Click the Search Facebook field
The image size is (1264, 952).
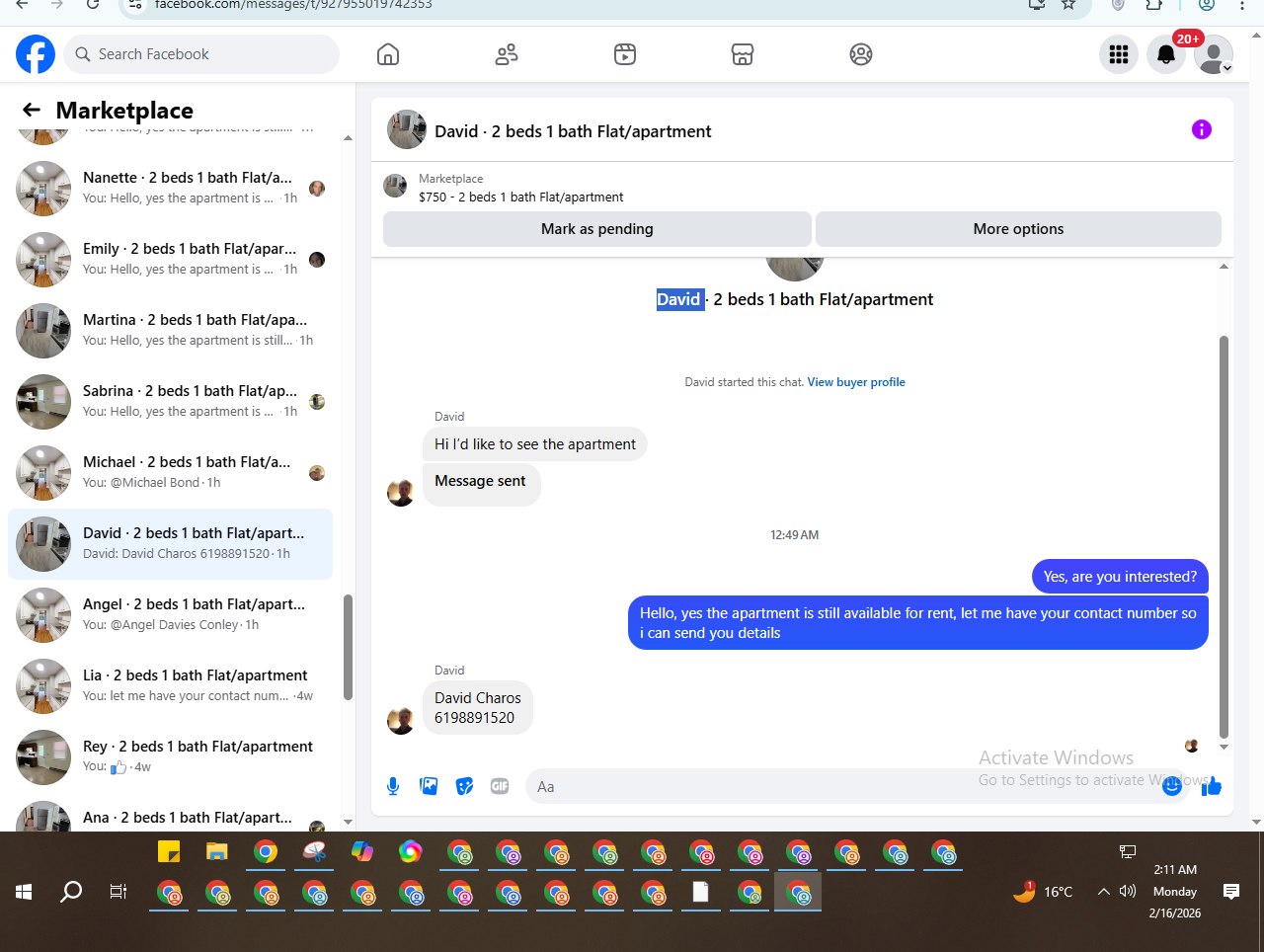coord(202,54)
